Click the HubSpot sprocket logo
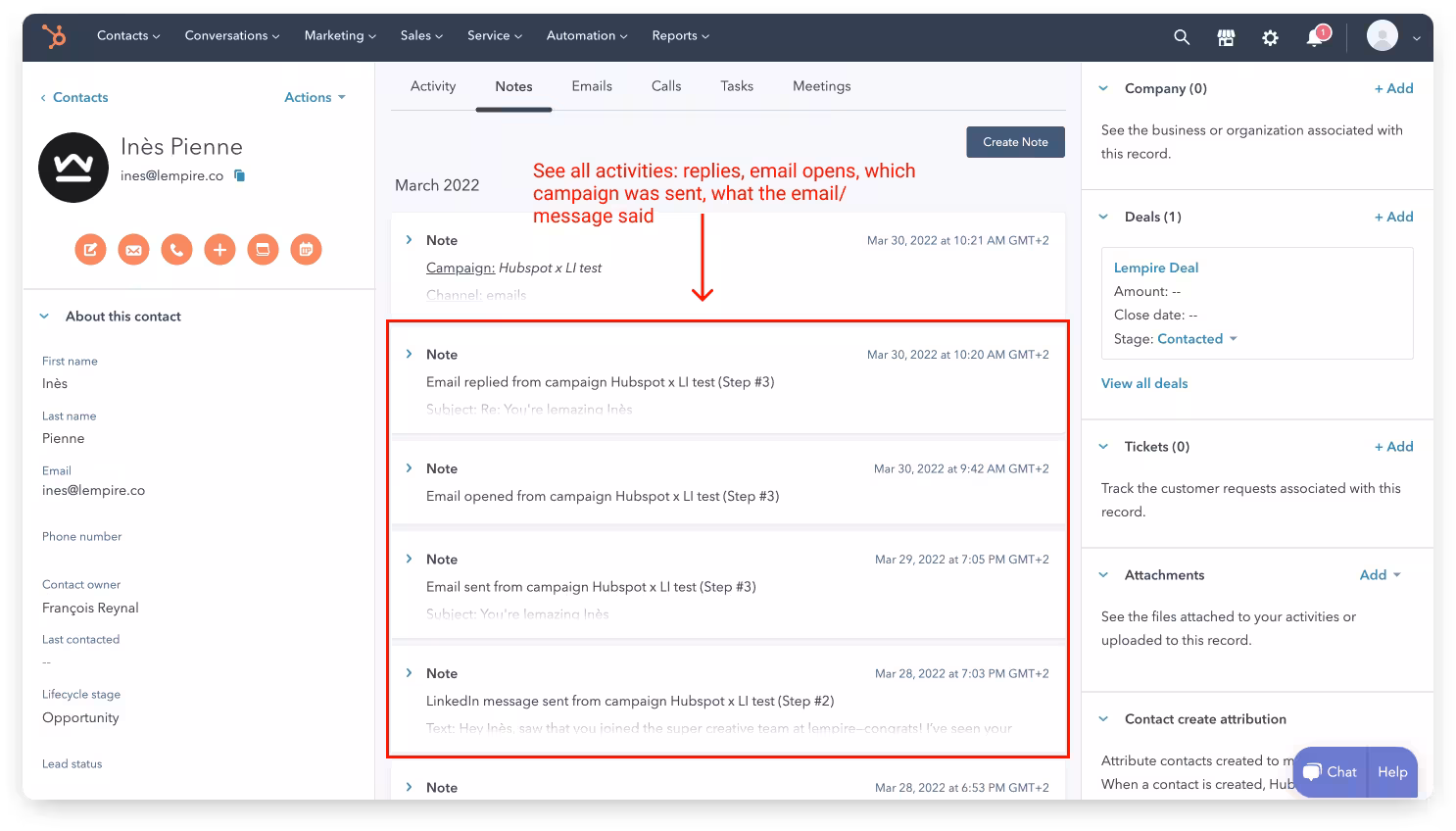 [x=54, y=36]
